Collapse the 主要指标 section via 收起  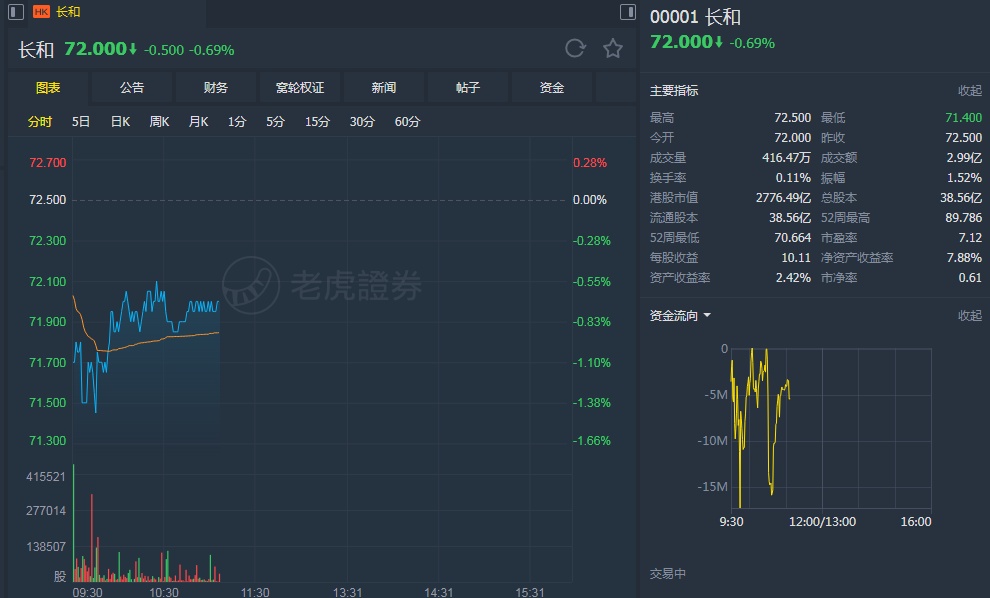point(970,90)
